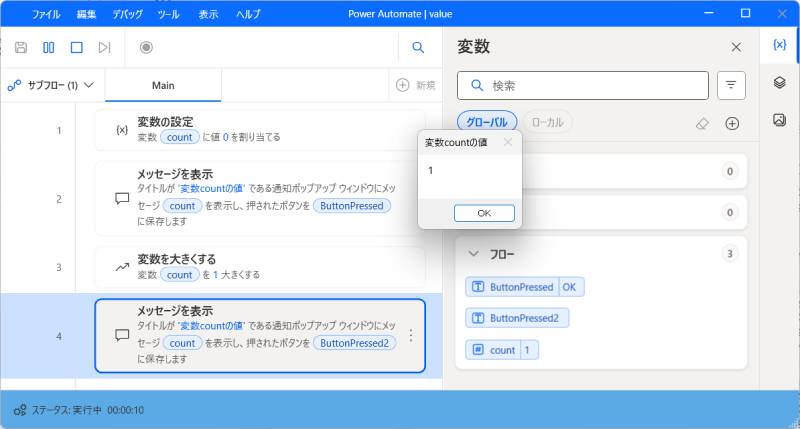Click the ButtonPressed2 variable in step 4
The width and height of the screenshot is (800, 429).
[x=354, y=343]
